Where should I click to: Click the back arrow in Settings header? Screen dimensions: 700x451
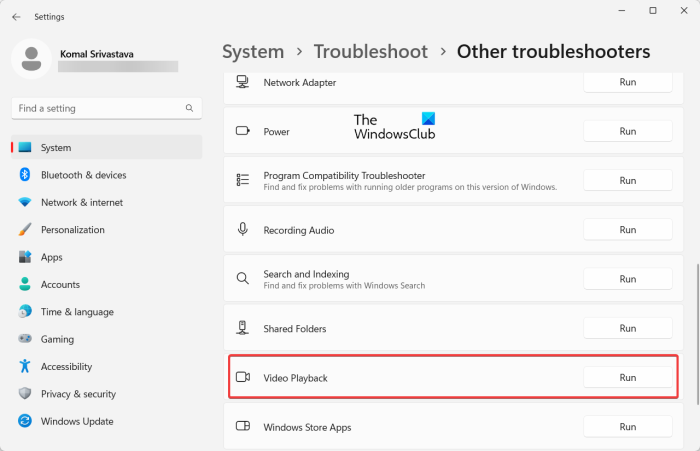[16, 17]
